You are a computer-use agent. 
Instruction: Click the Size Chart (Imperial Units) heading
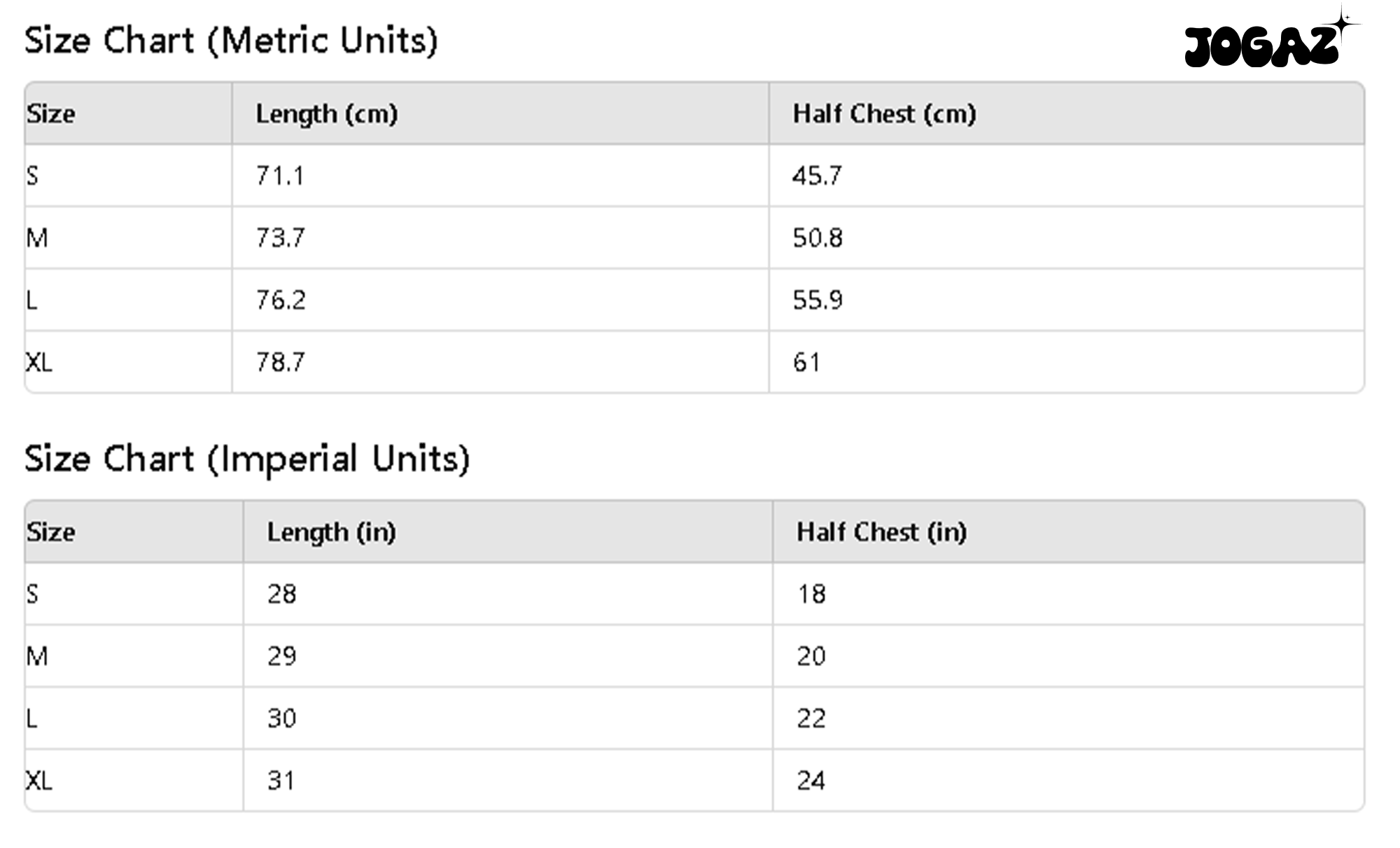click(x=246, y=459)
